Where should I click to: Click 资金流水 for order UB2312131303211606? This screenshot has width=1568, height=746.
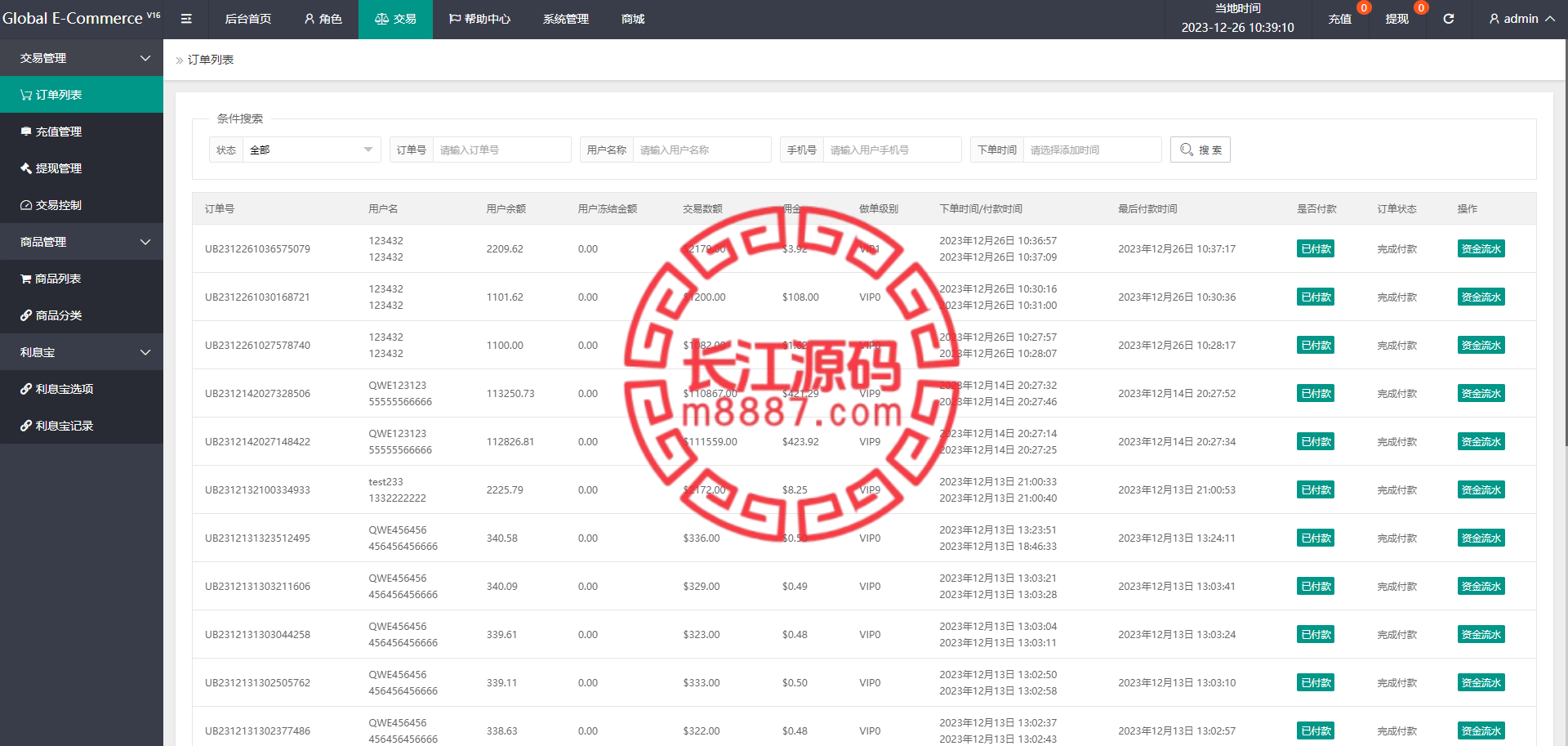[1481, 586]
